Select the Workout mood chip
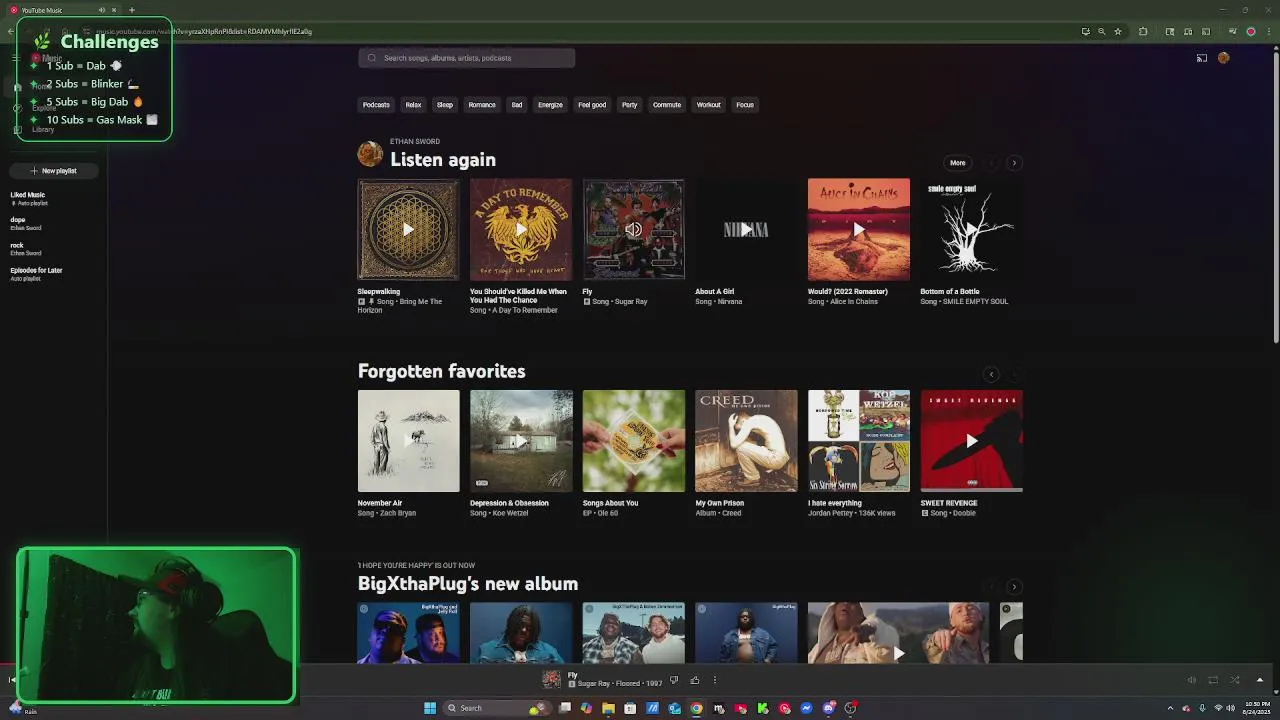 (x=708, y=105)
